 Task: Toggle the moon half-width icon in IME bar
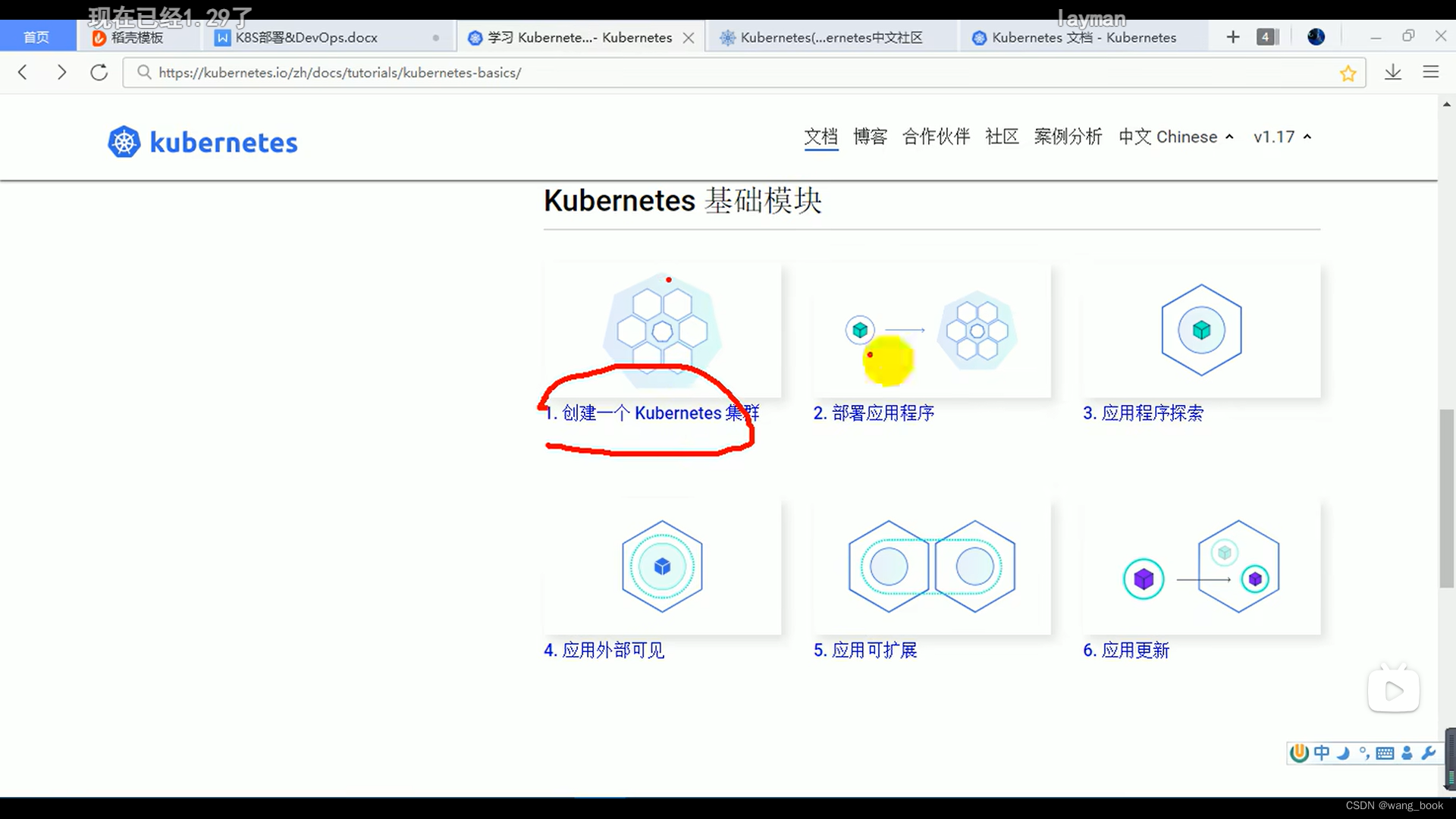tap(1343, 753)
